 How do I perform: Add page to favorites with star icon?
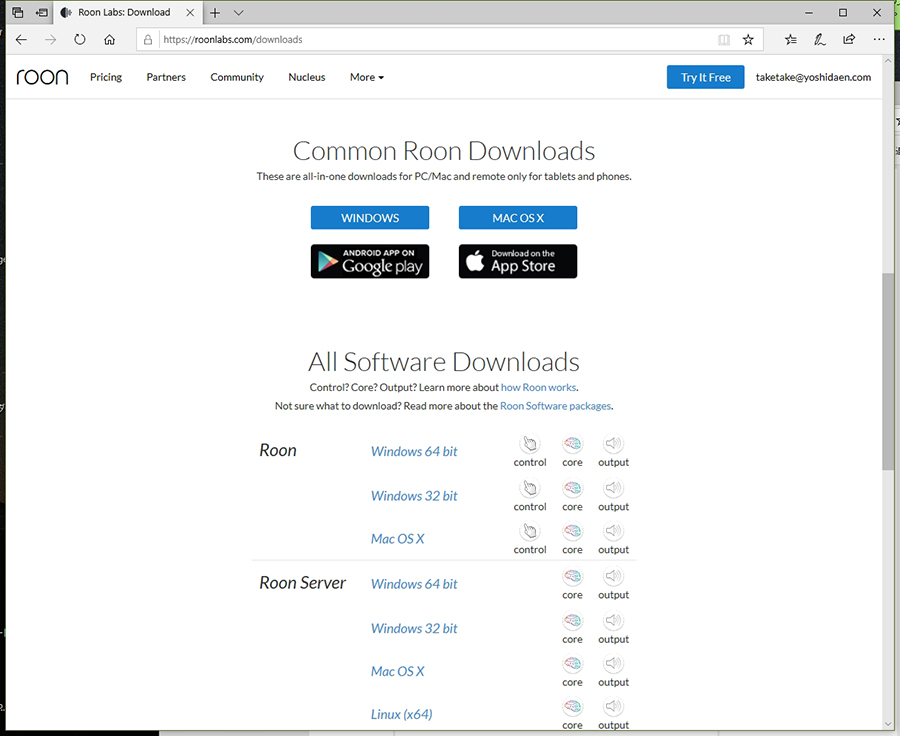pyautogui.click(x=748, y=40)
